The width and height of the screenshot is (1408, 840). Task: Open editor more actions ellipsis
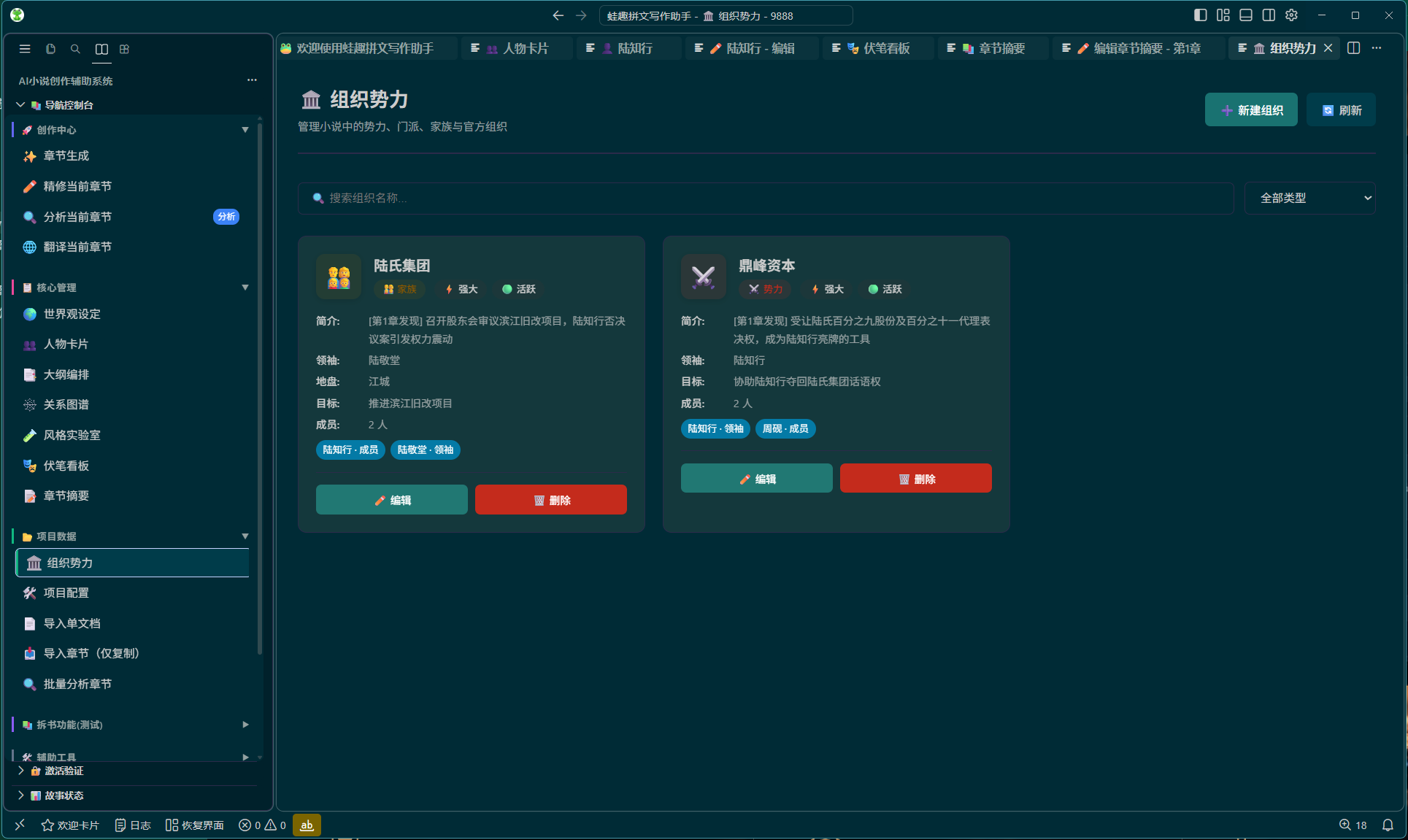click(1377, 48)
